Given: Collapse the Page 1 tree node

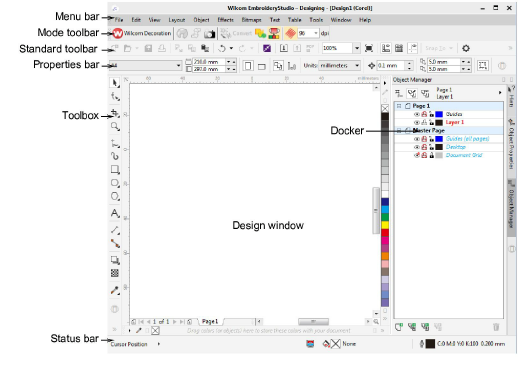Looking at the screenshot, I should [399, 106].
